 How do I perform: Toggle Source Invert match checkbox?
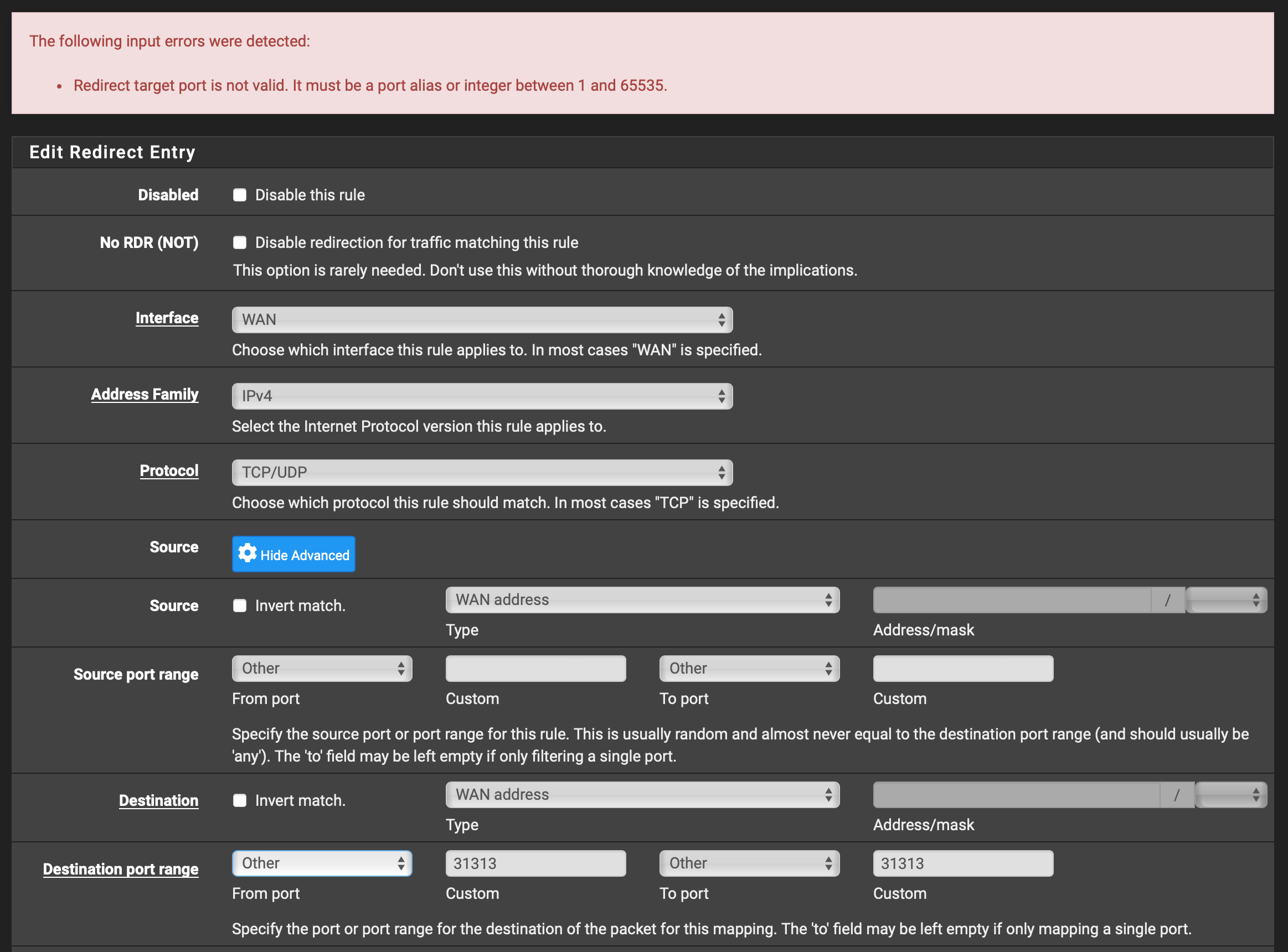[x=240, y=606]
